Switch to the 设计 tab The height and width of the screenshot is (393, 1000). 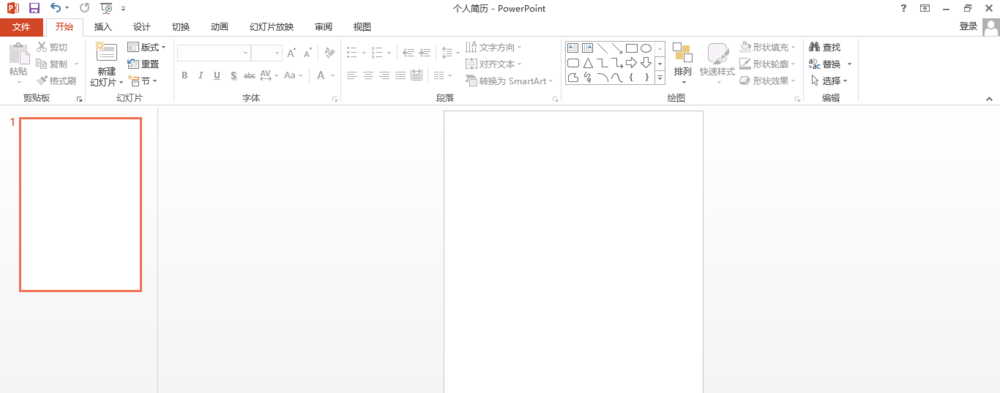[142, 27]
